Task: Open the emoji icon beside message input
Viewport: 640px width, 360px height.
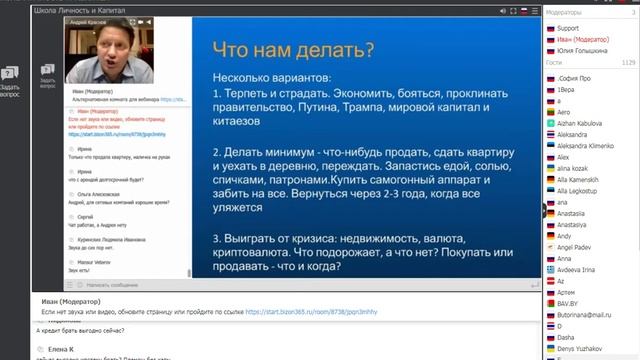Action: 80,285
